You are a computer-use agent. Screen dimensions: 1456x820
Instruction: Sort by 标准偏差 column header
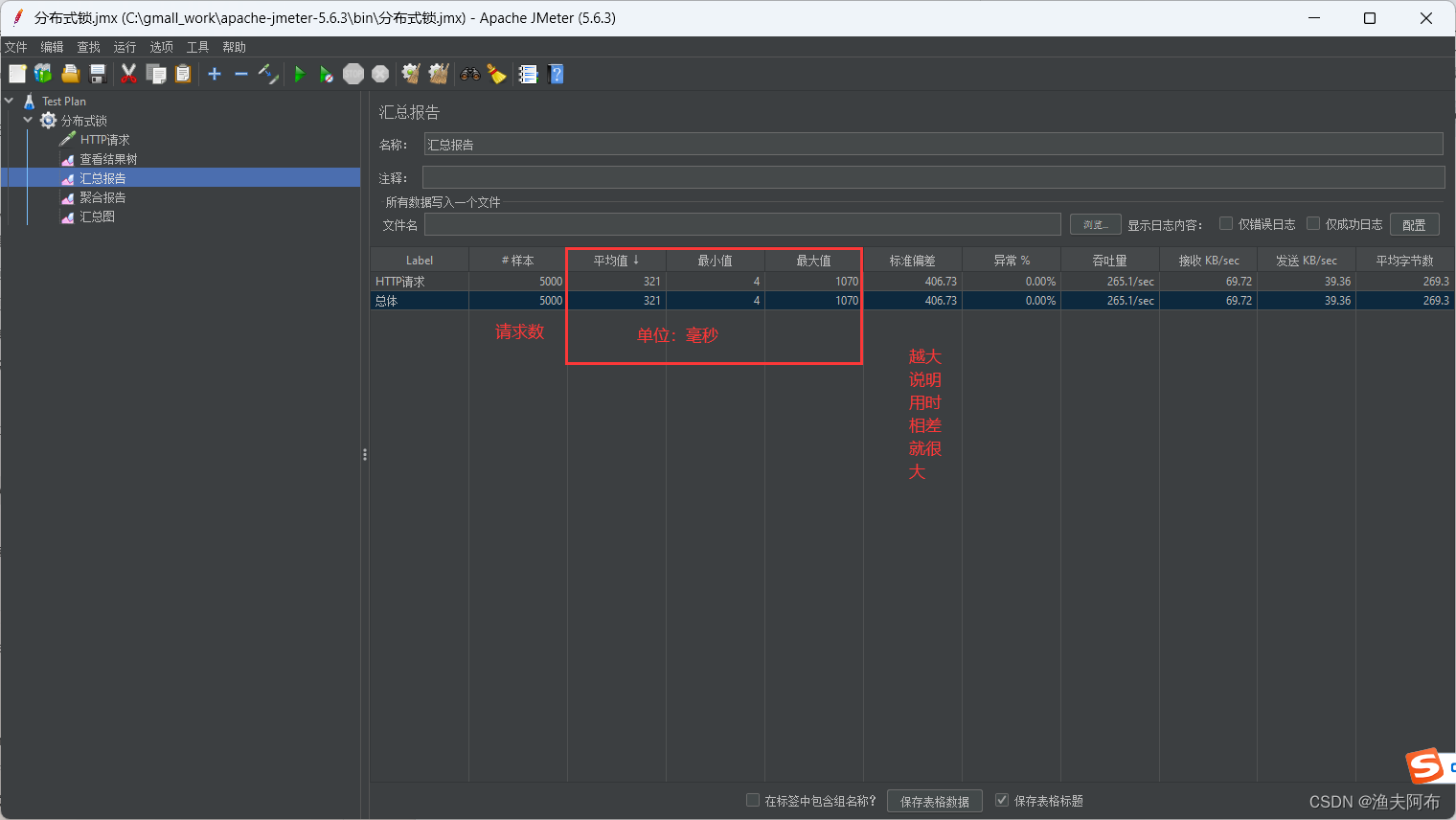[x=912, y=261]
